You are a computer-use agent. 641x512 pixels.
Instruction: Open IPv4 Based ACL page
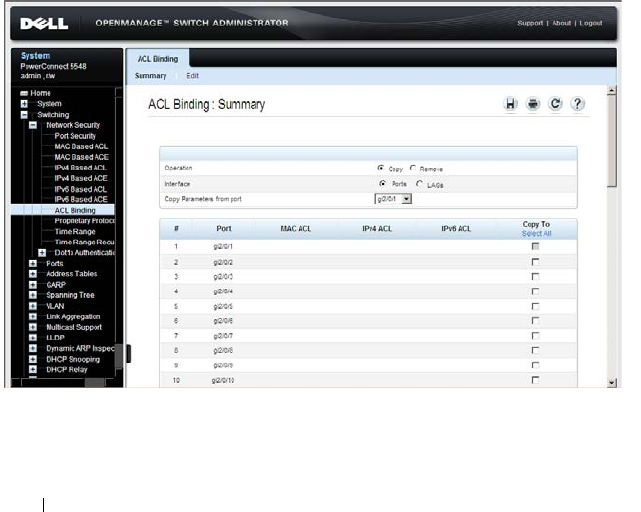(x=81, y=168)
